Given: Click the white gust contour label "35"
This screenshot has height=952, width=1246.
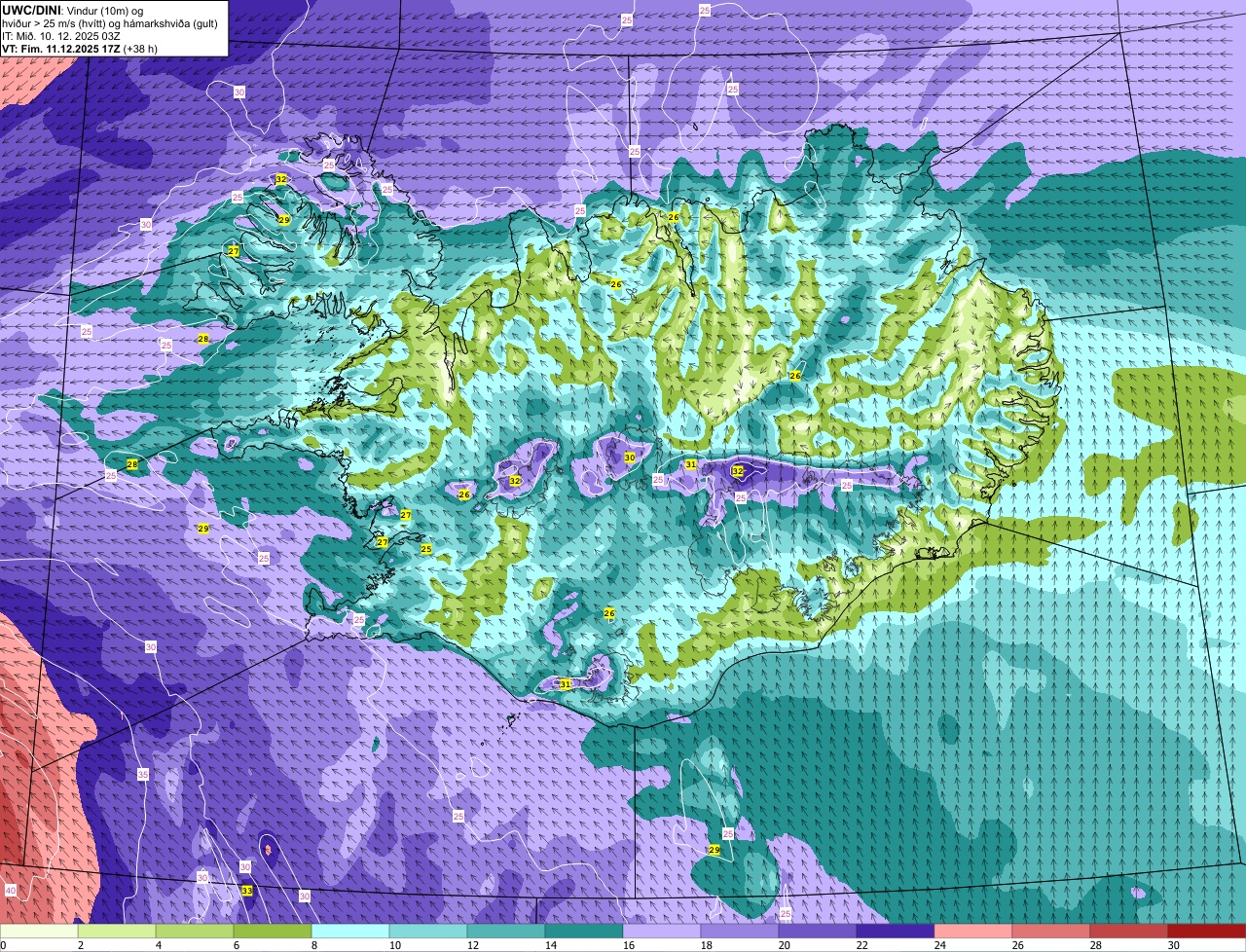Looking at the screenshot, I should [x=143, y=775].
